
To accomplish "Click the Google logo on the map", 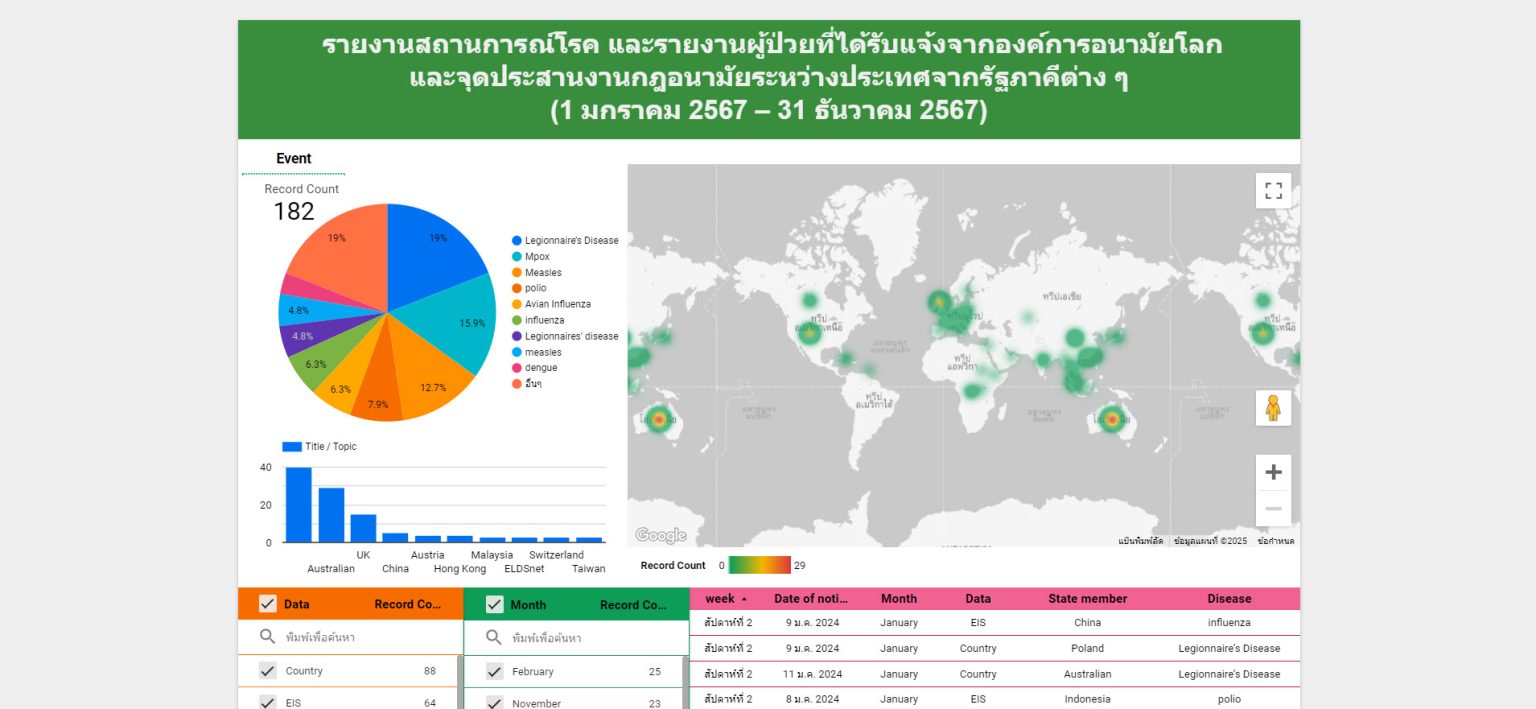I will 660,535.
